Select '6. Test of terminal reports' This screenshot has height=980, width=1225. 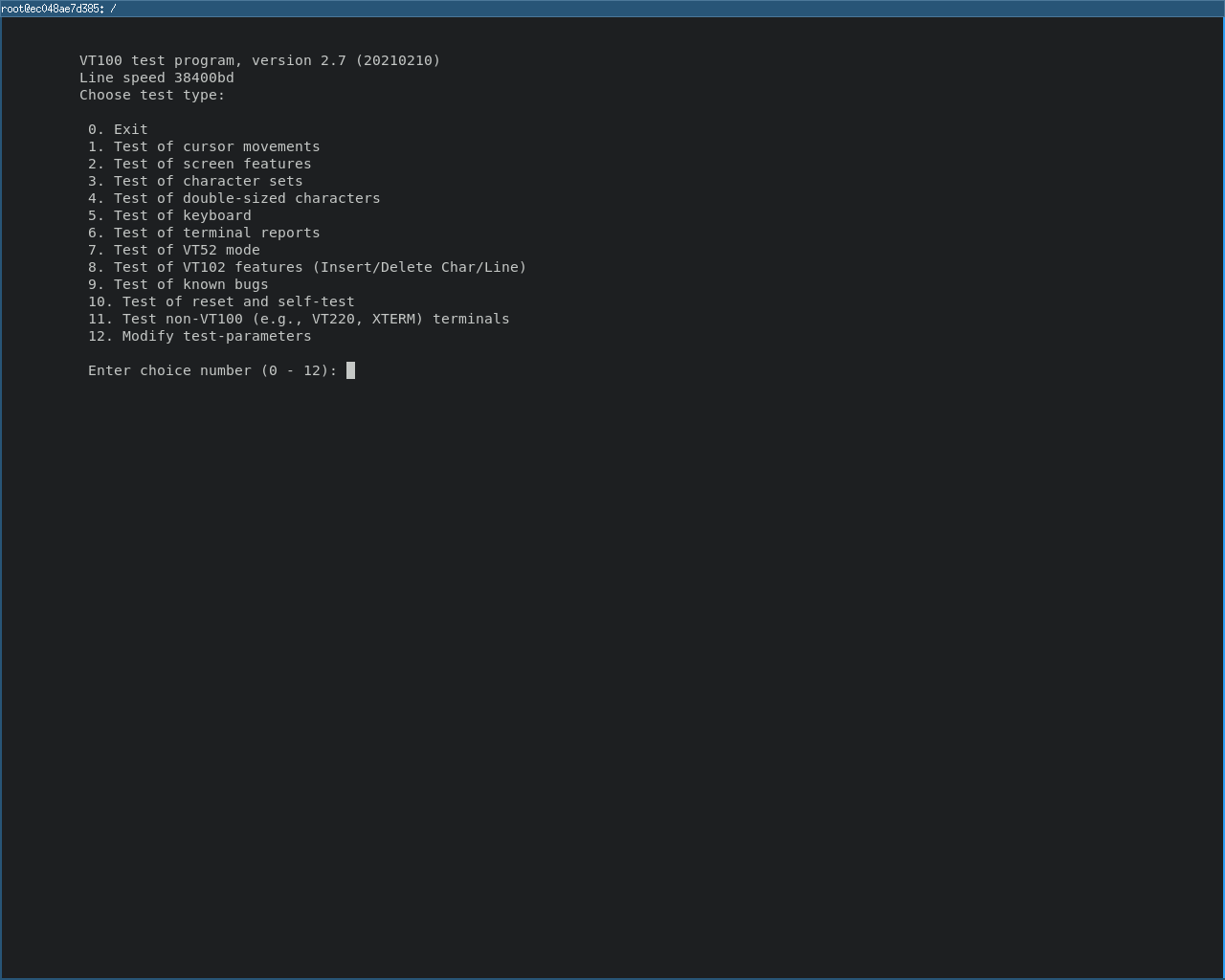click(204, 233)
